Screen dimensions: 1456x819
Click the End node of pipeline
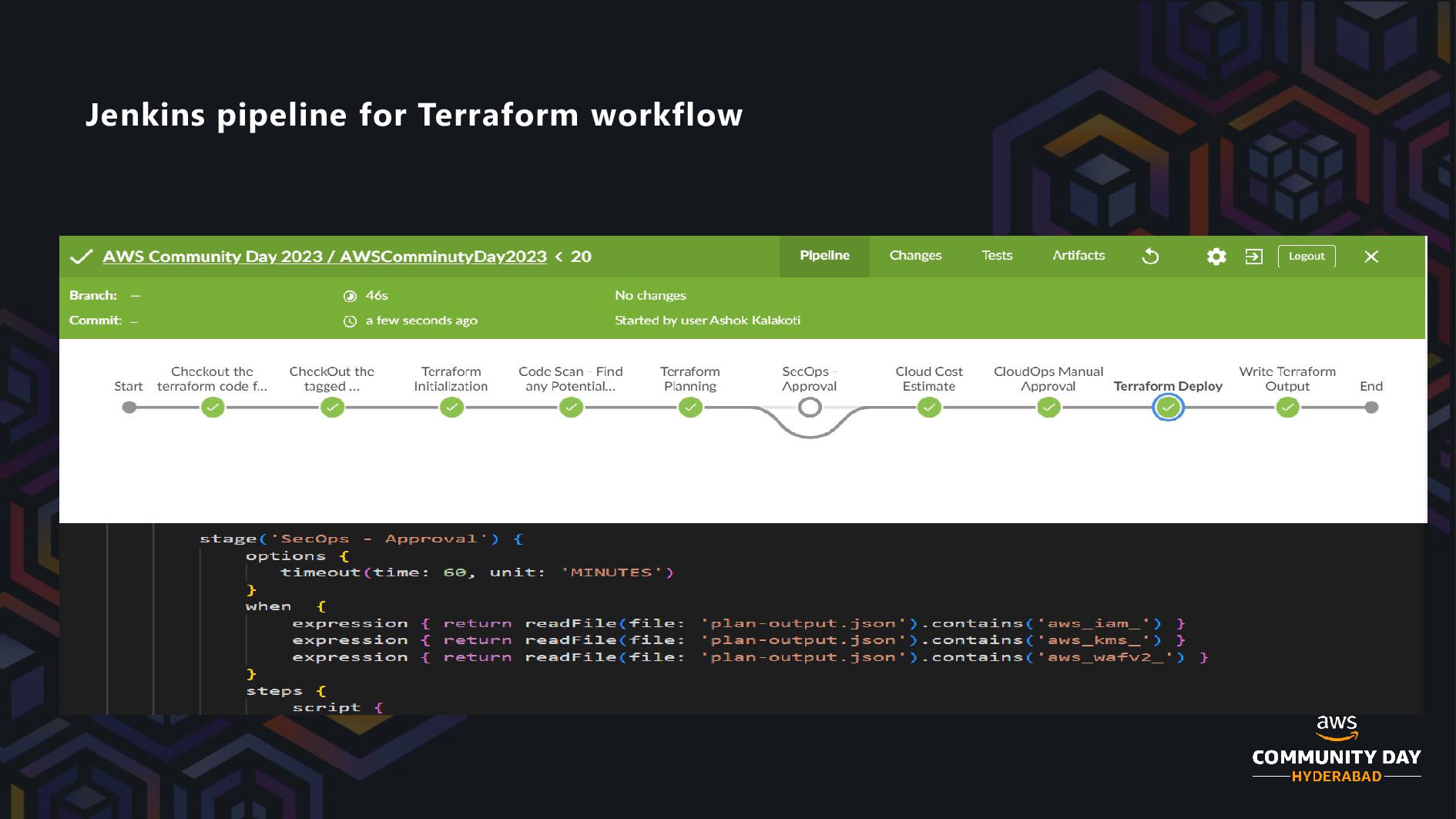point(1371,408)
